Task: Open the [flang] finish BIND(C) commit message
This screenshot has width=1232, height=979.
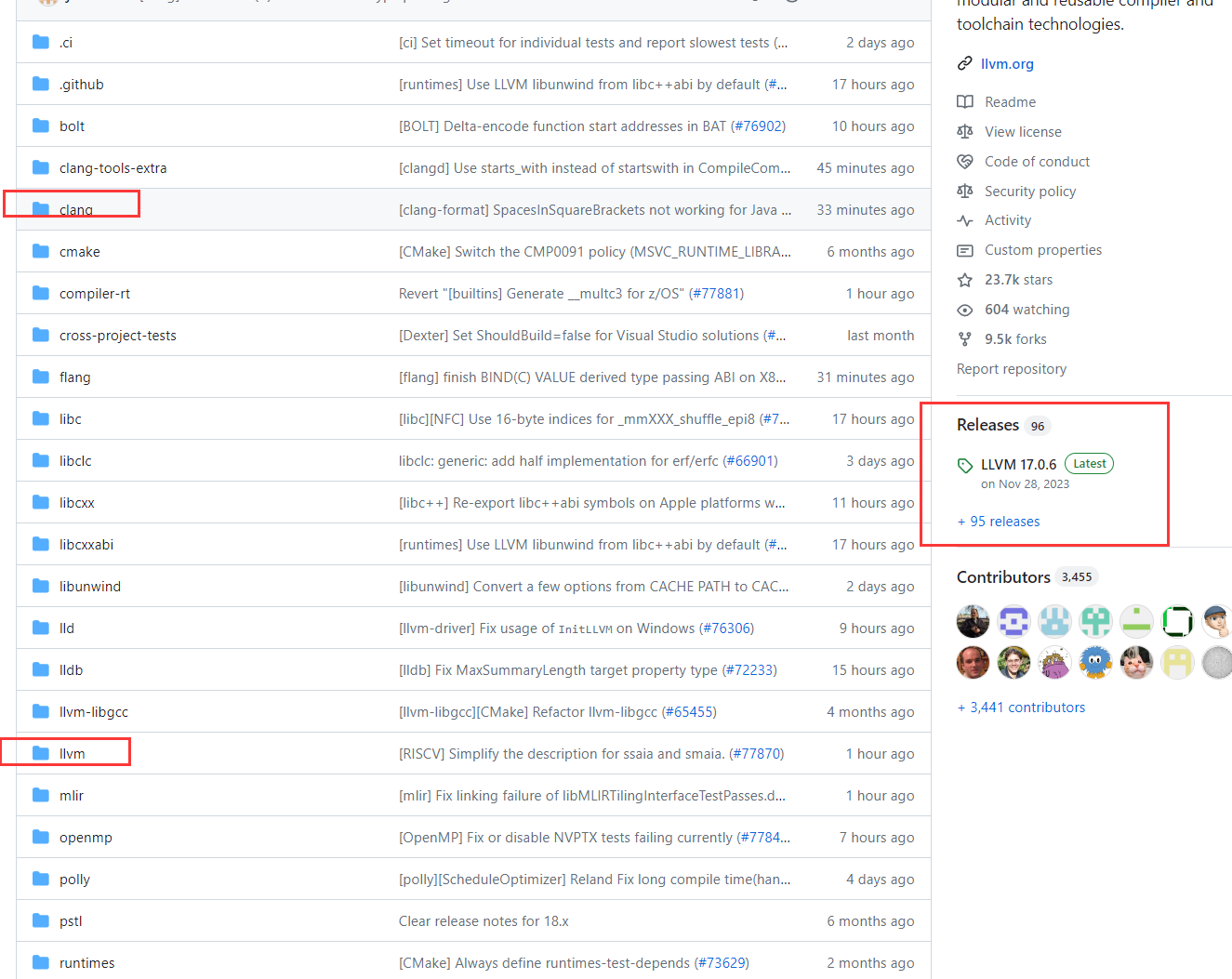Action: point(592,377)
